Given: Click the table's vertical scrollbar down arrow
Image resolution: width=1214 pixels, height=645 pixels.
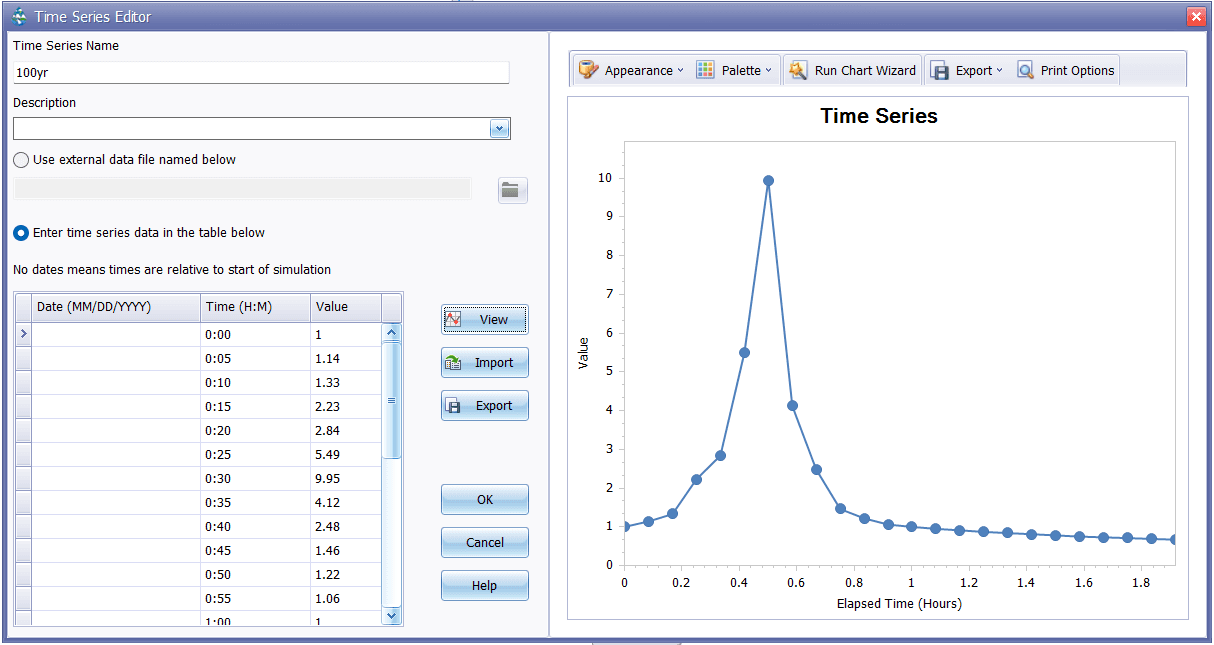Looking at the screenshot, I should coord(391,617).
